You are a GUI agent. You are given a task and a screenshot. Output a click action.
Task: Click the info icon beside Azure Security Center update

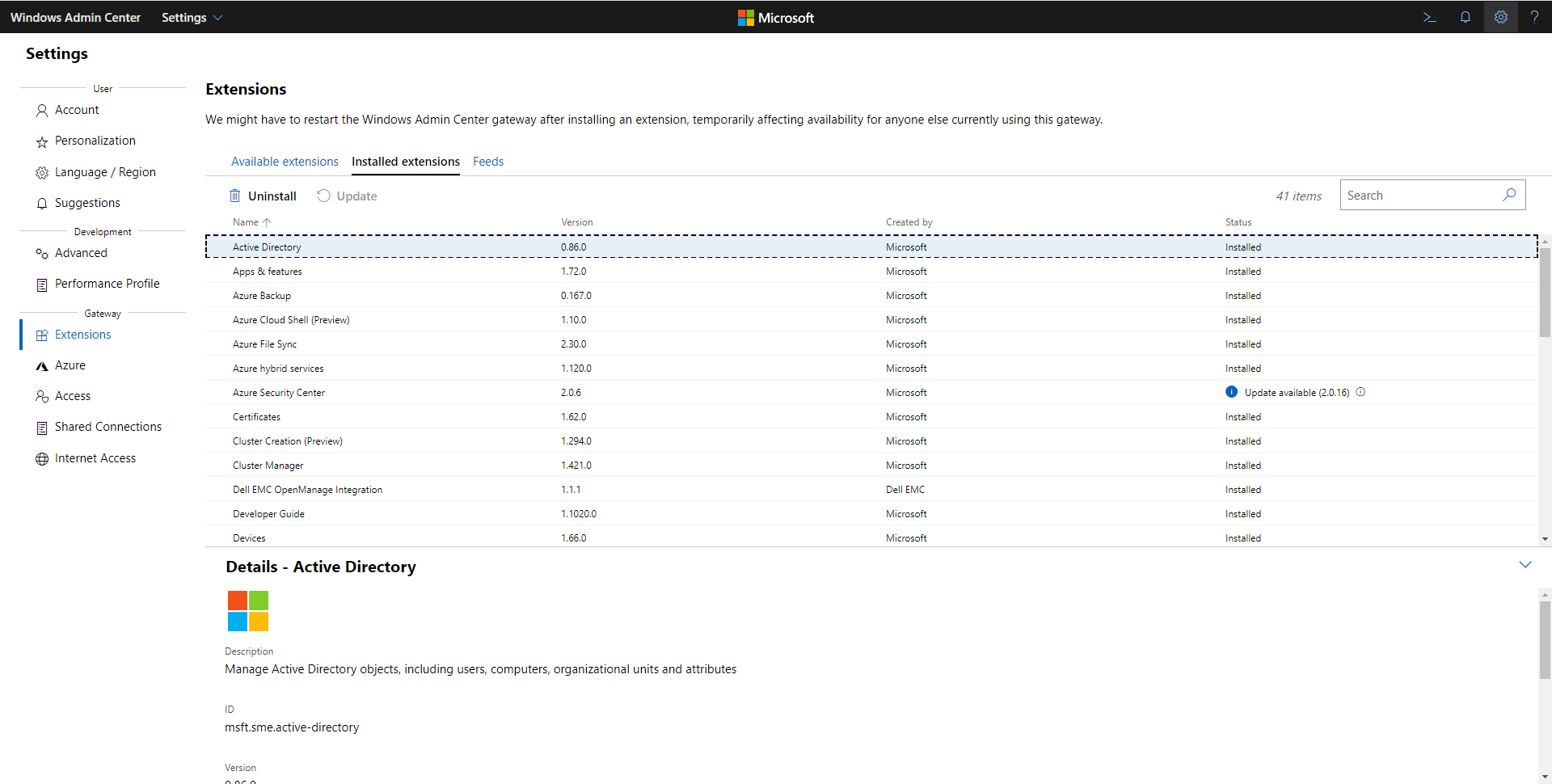click(1360, 392)
